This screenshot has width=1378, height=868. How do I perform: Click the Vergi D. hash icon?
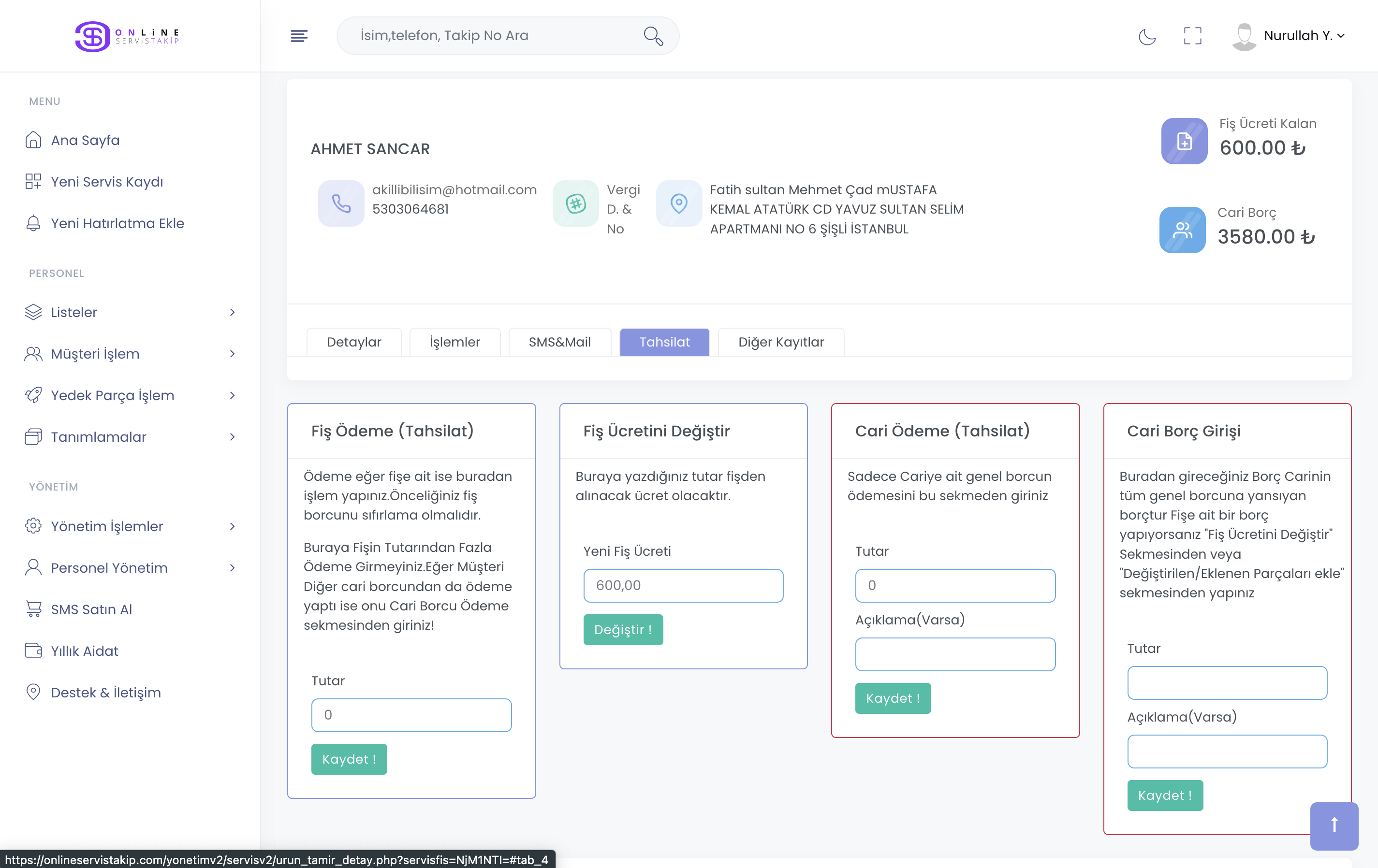tap(576, 203)
